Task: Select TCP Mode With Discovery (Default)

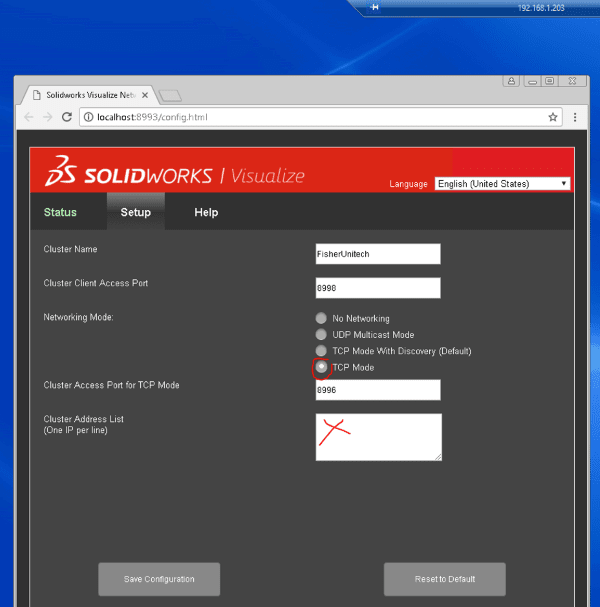Action: click(321, 351)
